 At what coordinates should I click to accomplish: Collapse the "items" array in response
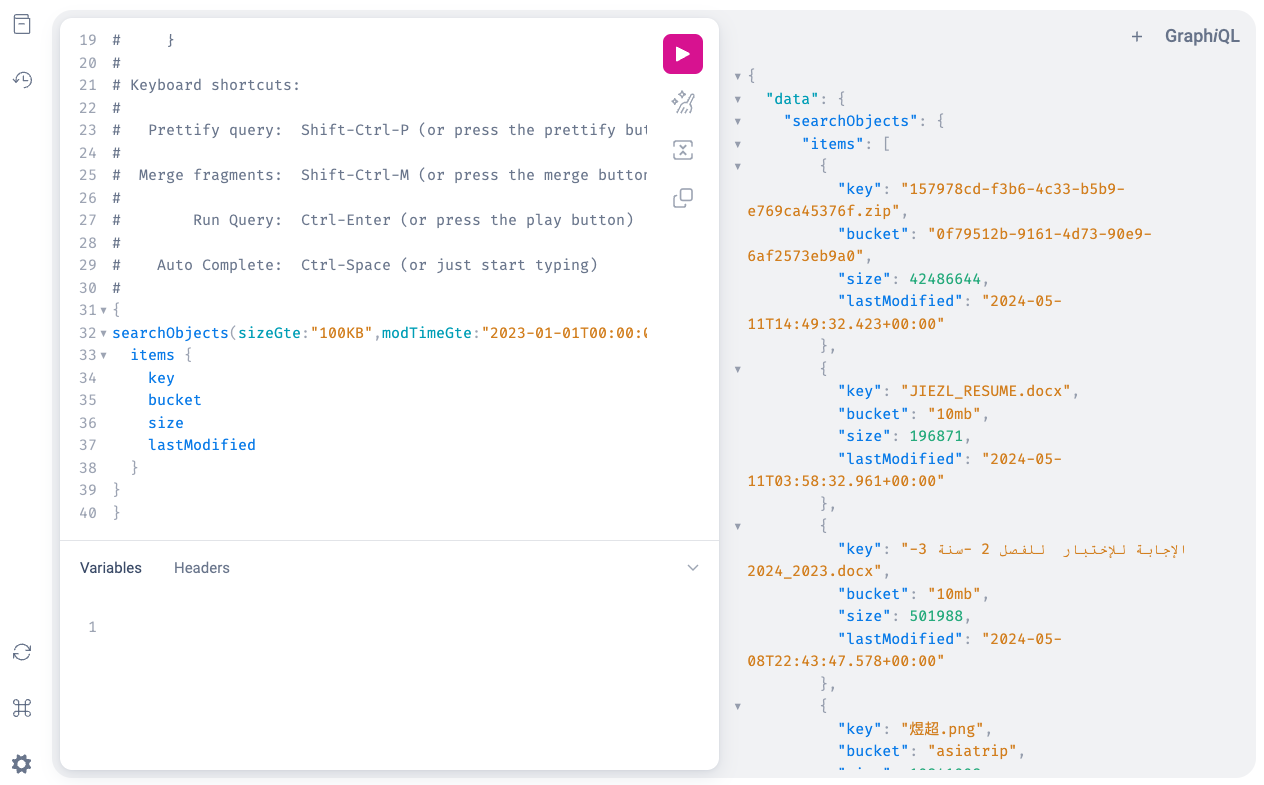pyautogui.click(x=737, y=144)
